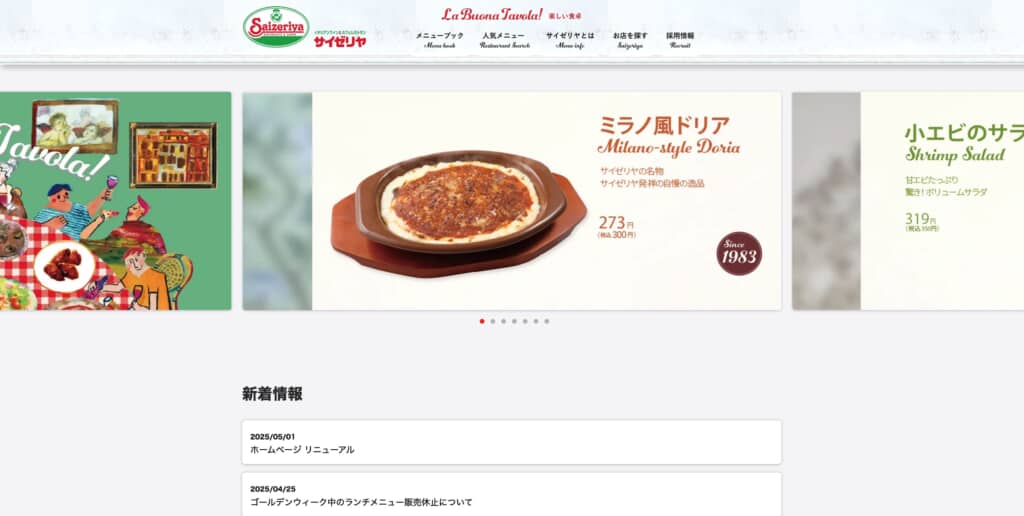Click the ミラノ風ドリア slide title
Image resolution: width=1024 pixels, height=516 pixels.
click(664, 125)
